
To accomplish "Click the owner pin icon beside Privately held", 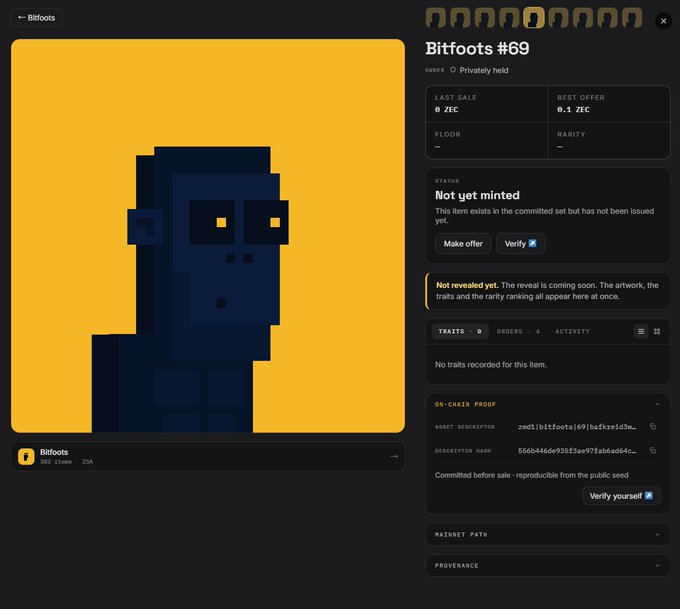I will [453, 70].
